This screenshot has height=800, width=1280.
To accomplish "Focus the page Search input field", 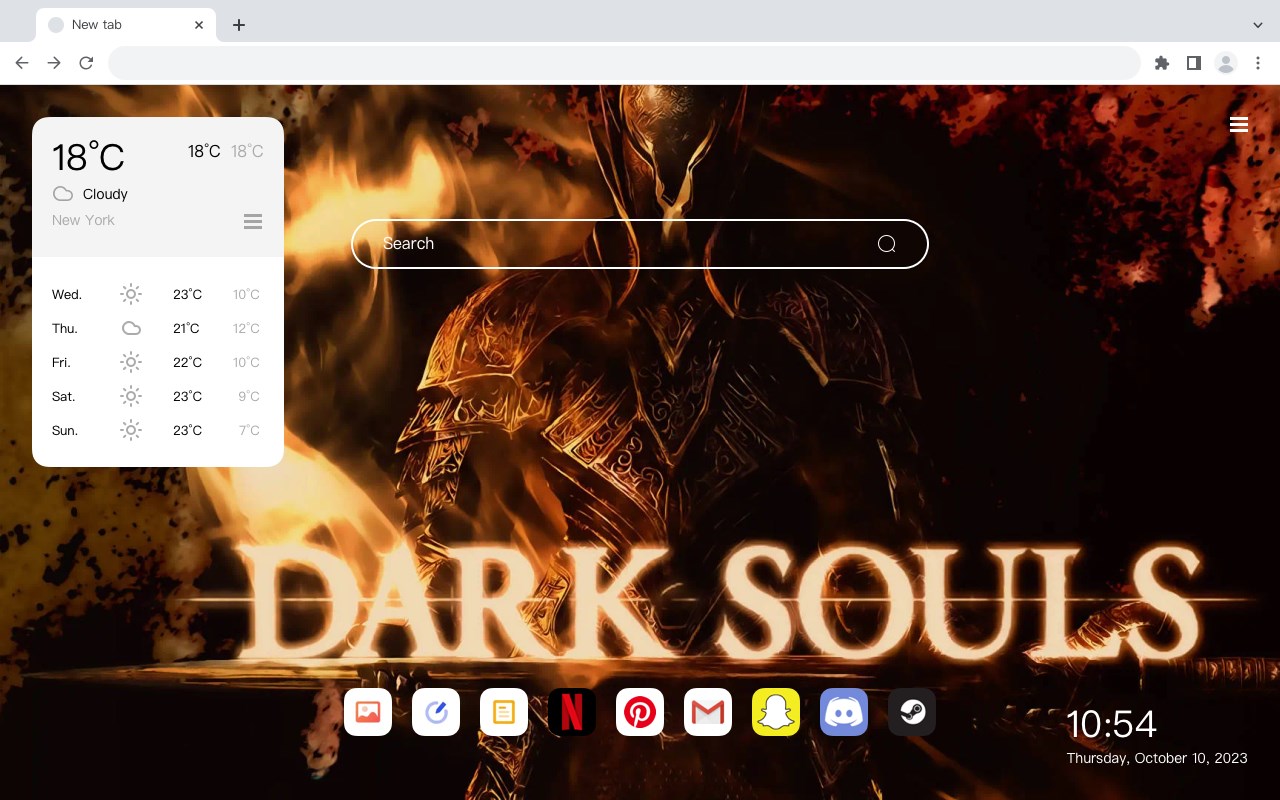I will (x=640, y=244).
